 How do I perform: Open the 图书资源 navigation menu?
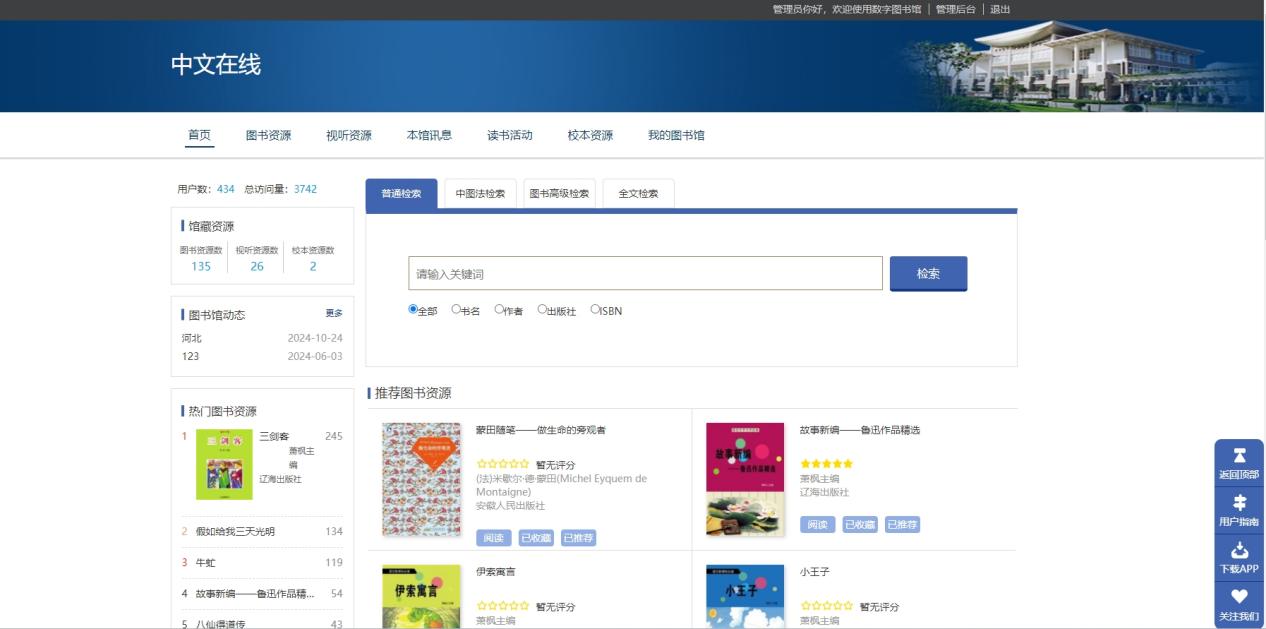click(268, 136)
